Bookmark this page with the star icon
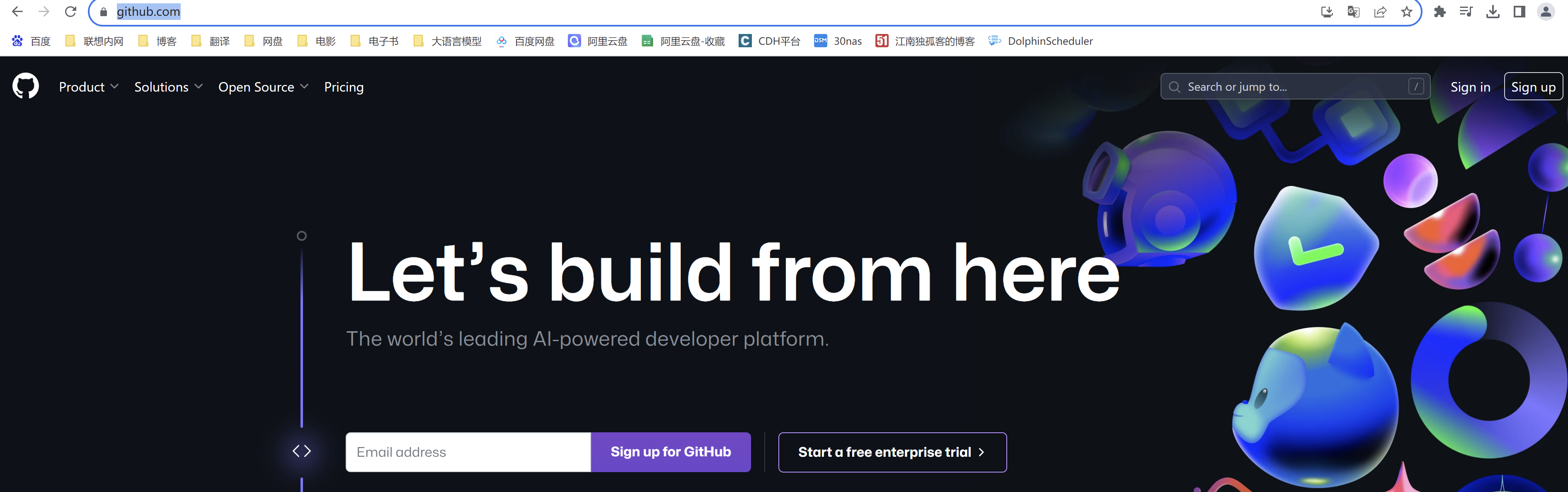This screenshot has width=1568, height=492. 1407,12
